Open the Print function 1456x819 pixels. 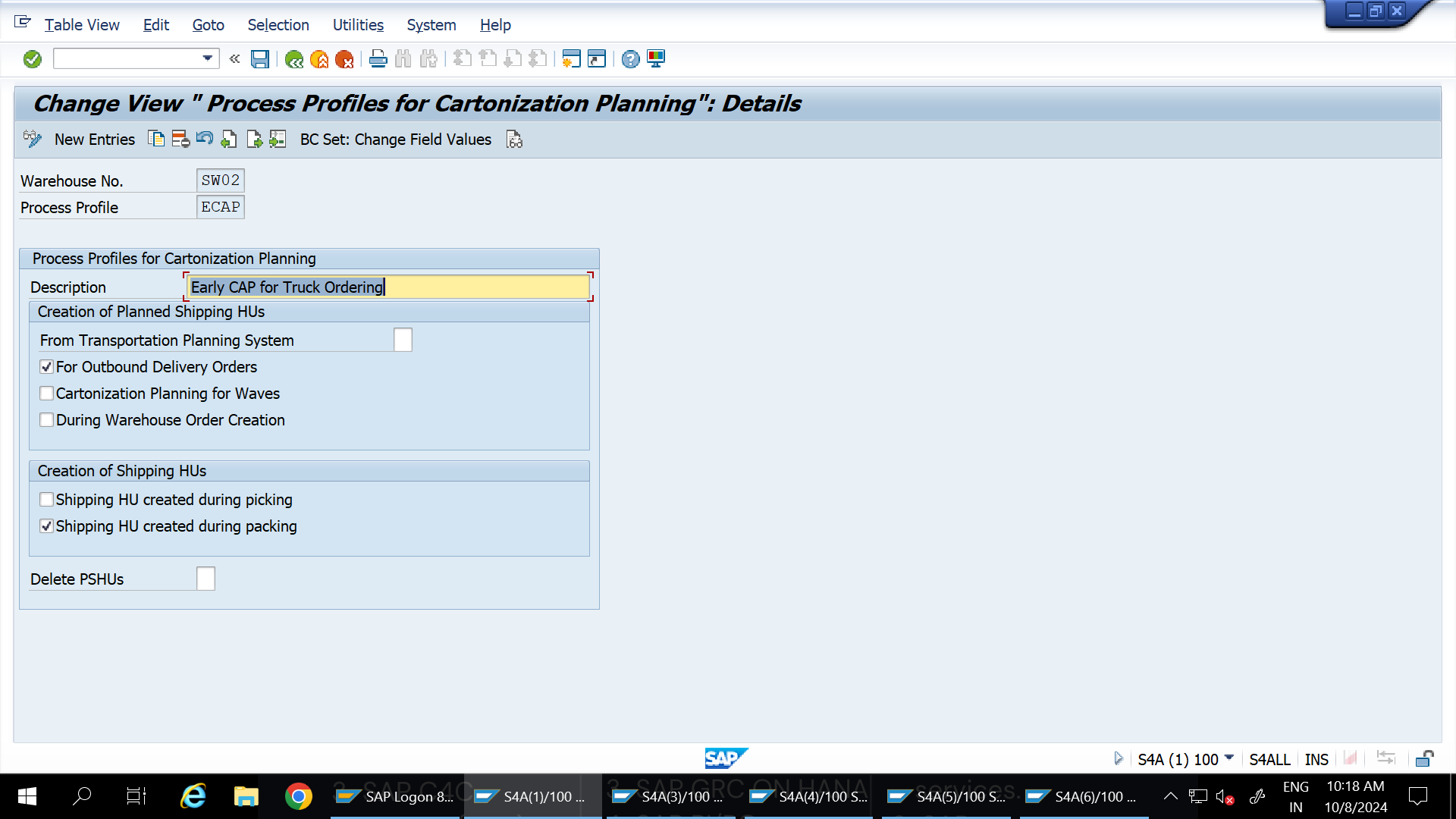(378, 58)
